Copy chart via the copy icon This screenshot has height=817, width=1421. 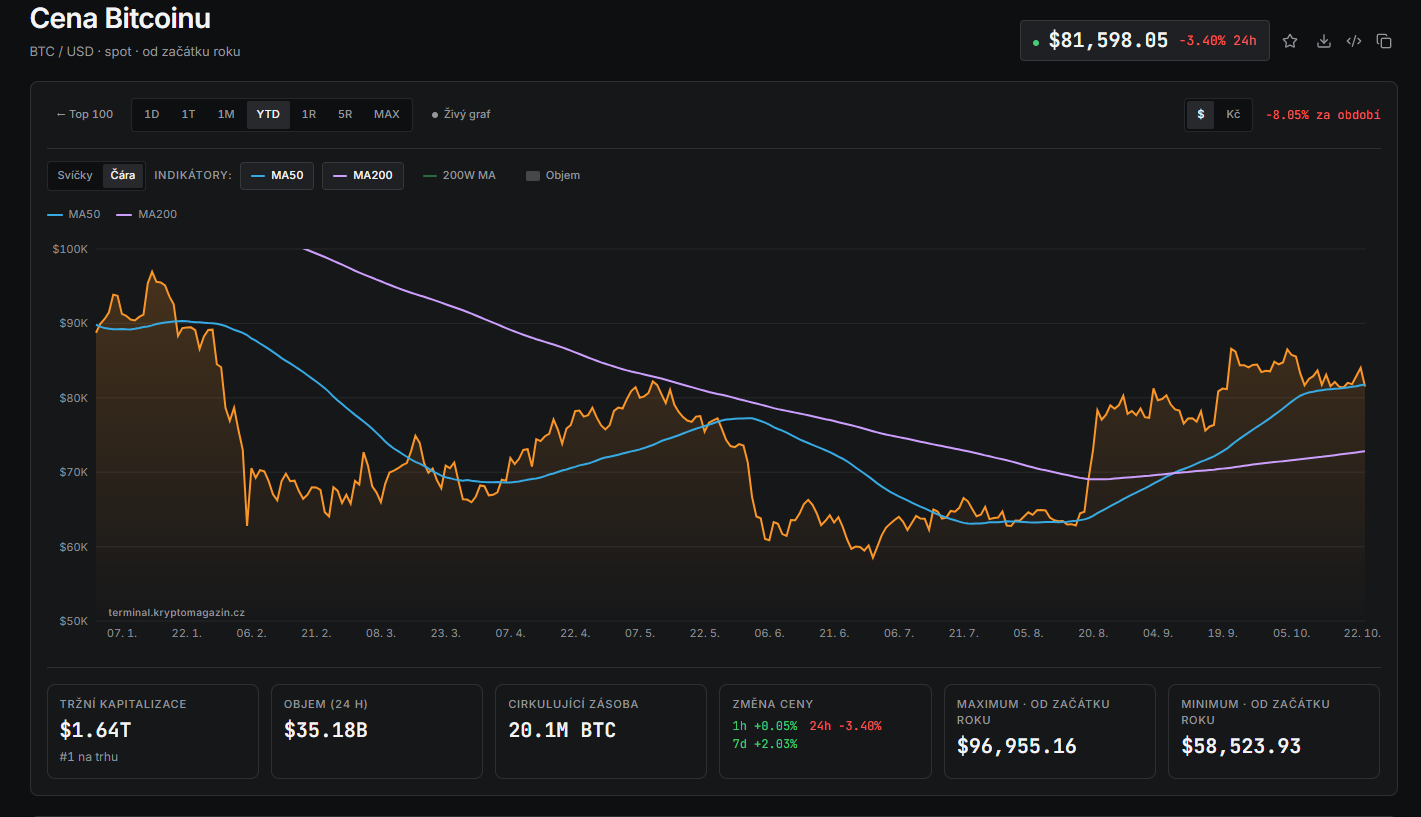(x=1384, y=41)
